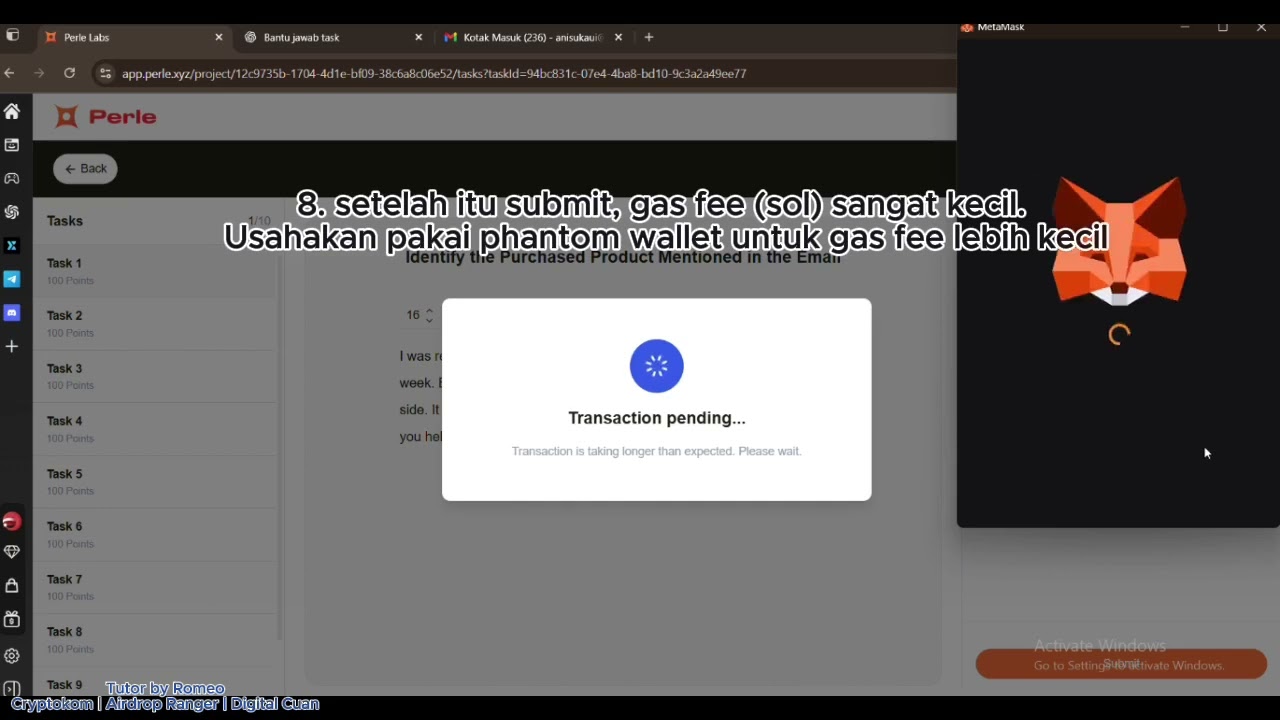Click the plus icon to add sidebar app
Viewport: 1280px width, 720px height.
12,346
